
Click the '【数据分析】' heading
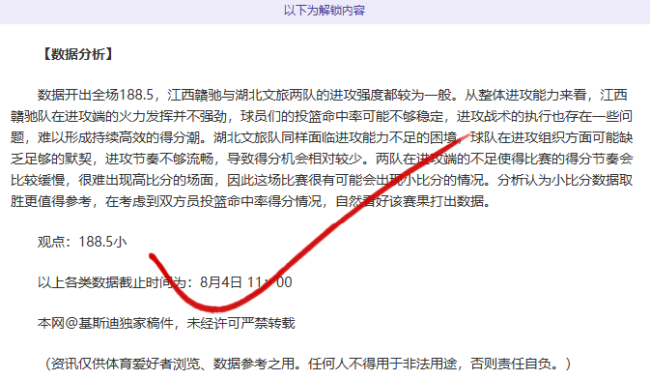78,54
